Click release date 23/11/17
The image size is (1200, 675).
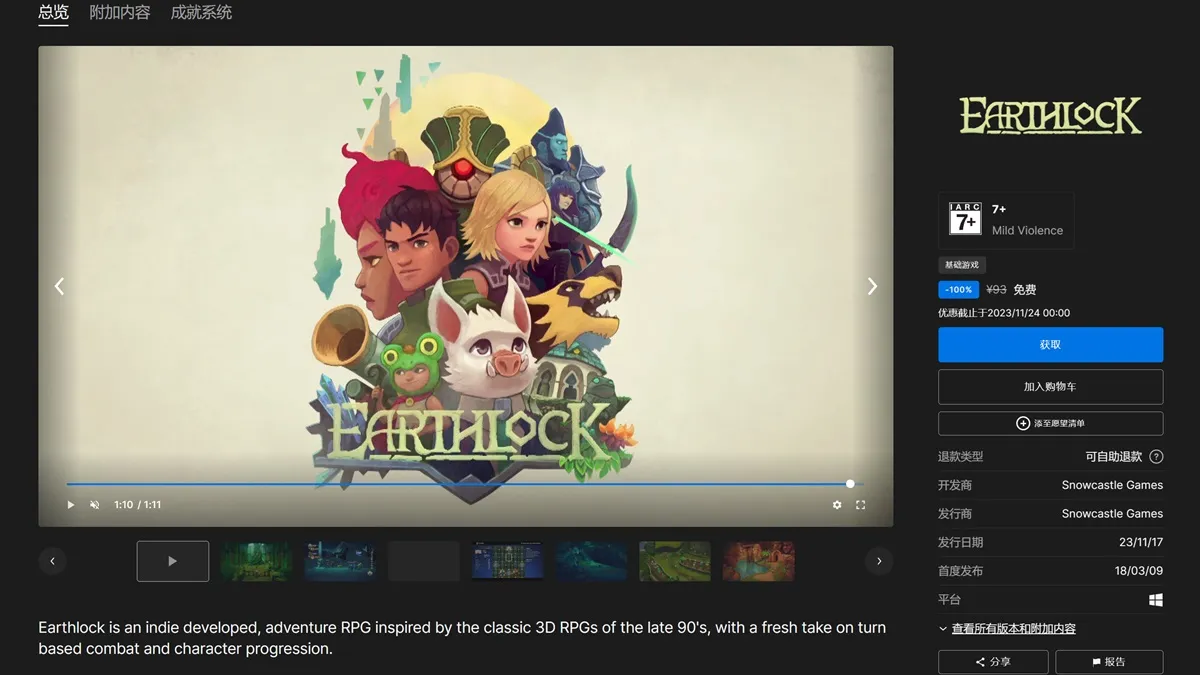pyautogui.click(x=1141, y=542)
